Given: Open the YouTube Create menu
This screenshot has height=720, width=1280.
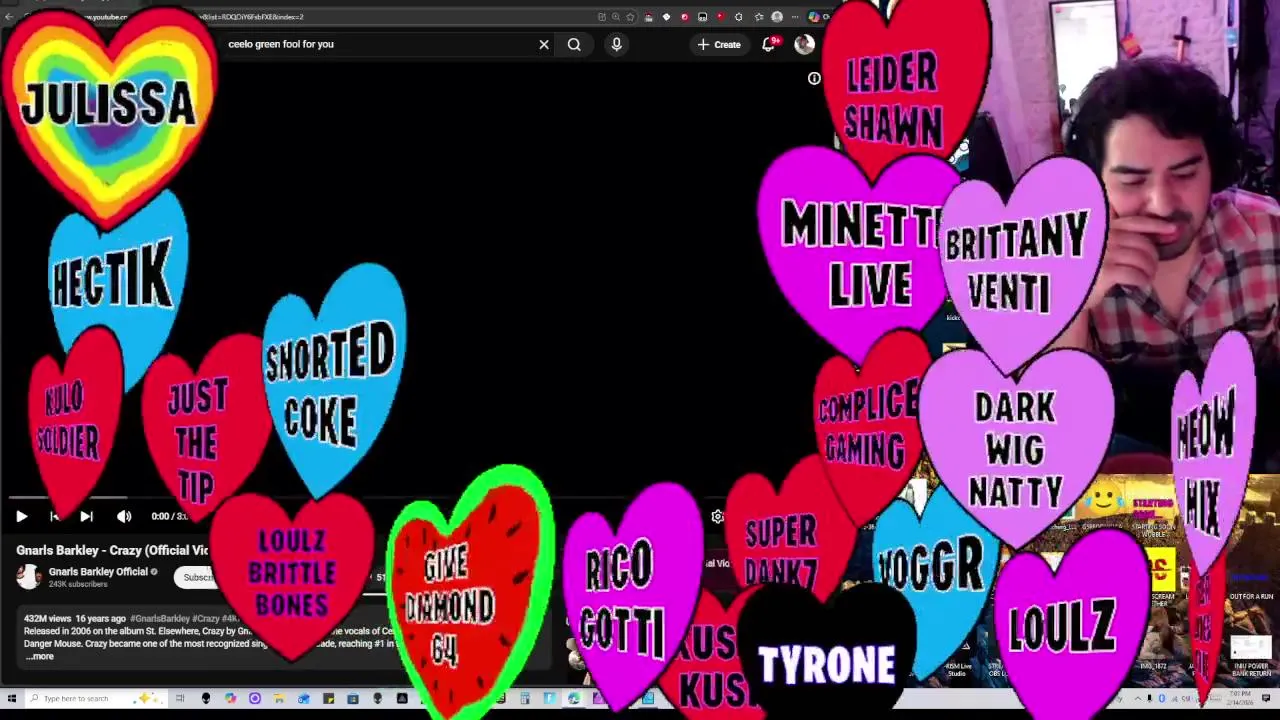Looking at the screenshot, I should click(x=719, y=44).
